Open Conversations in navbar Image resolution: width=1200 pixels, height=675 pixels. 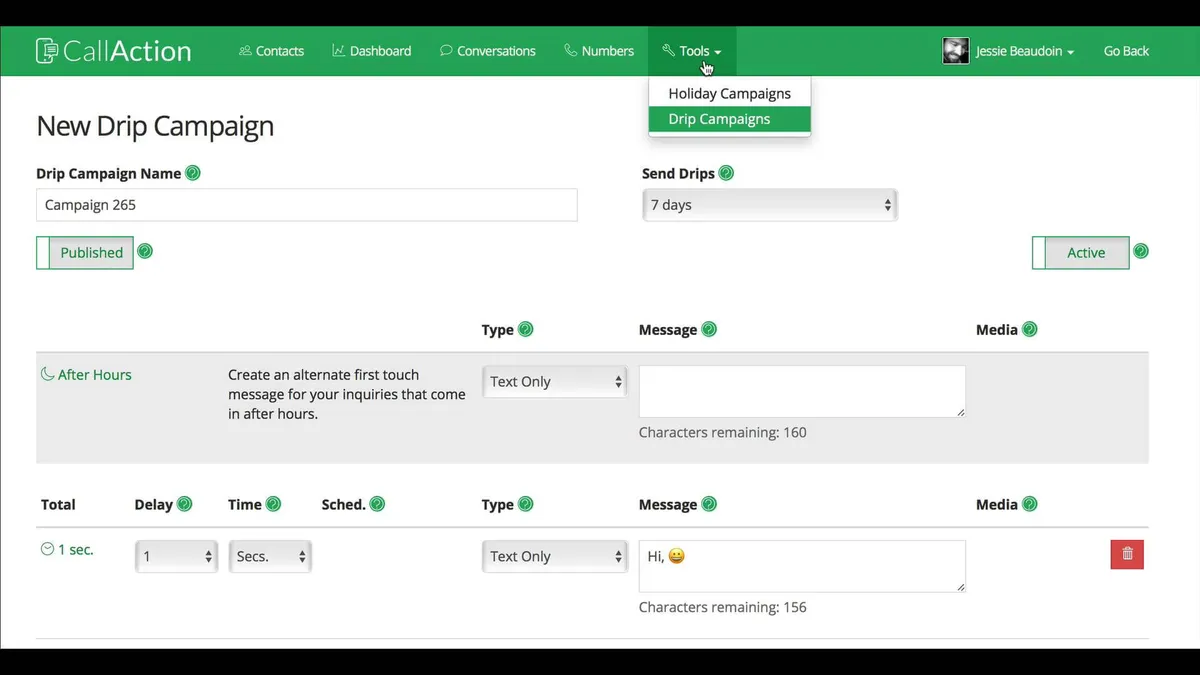click(x=487, y=51)
